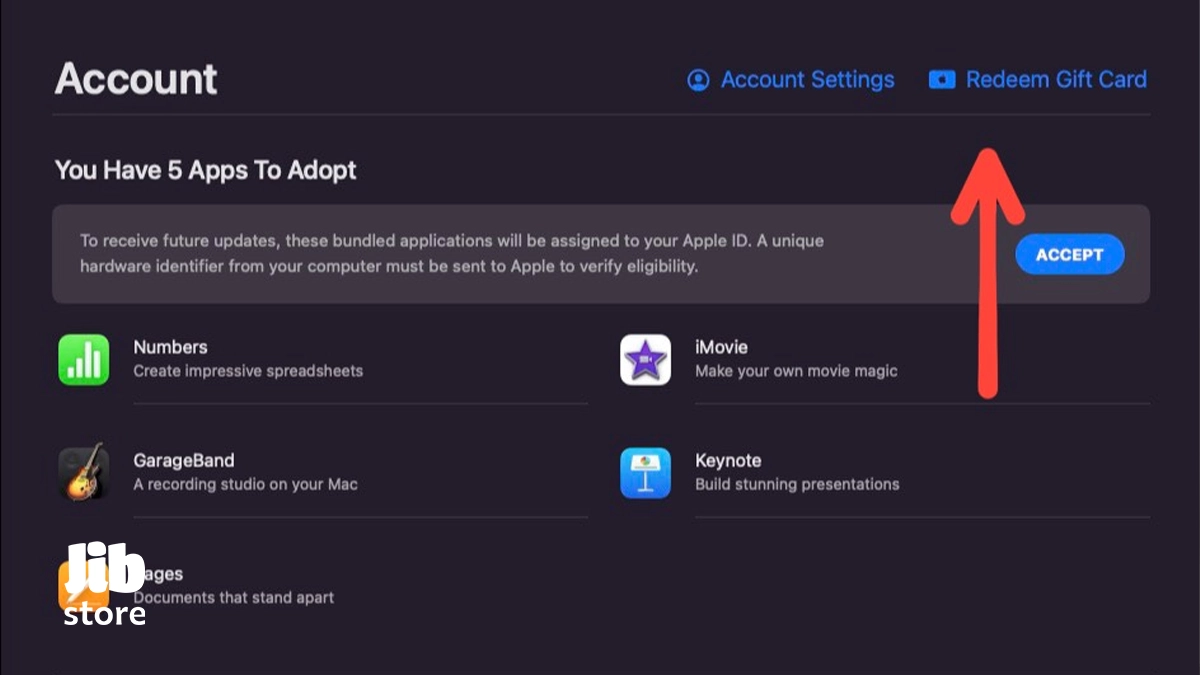This screenshot has height=675, width=1200.
Task: Click the gift card icon beside Redeem
Action: click(x=941, y=80)
